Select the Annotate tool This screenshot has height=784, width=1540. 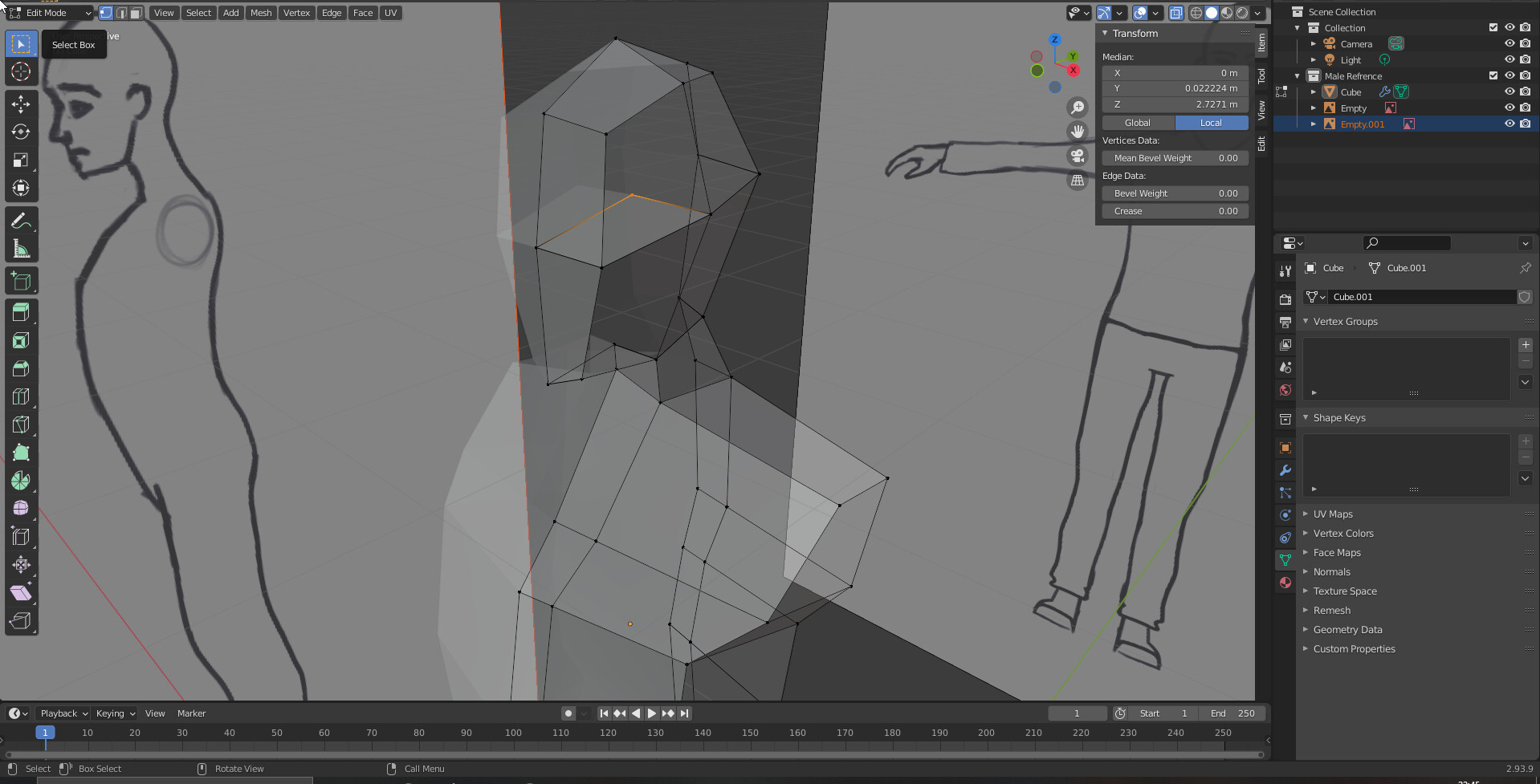coord(21,220)
